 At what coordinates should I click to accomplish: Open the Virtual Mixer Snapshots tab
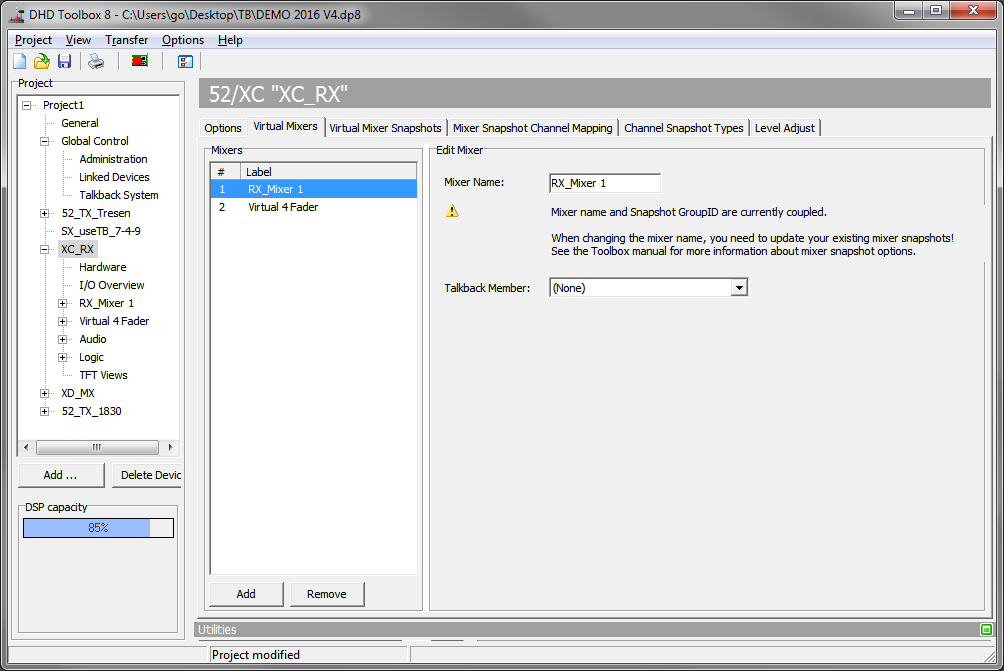[385, 128]
